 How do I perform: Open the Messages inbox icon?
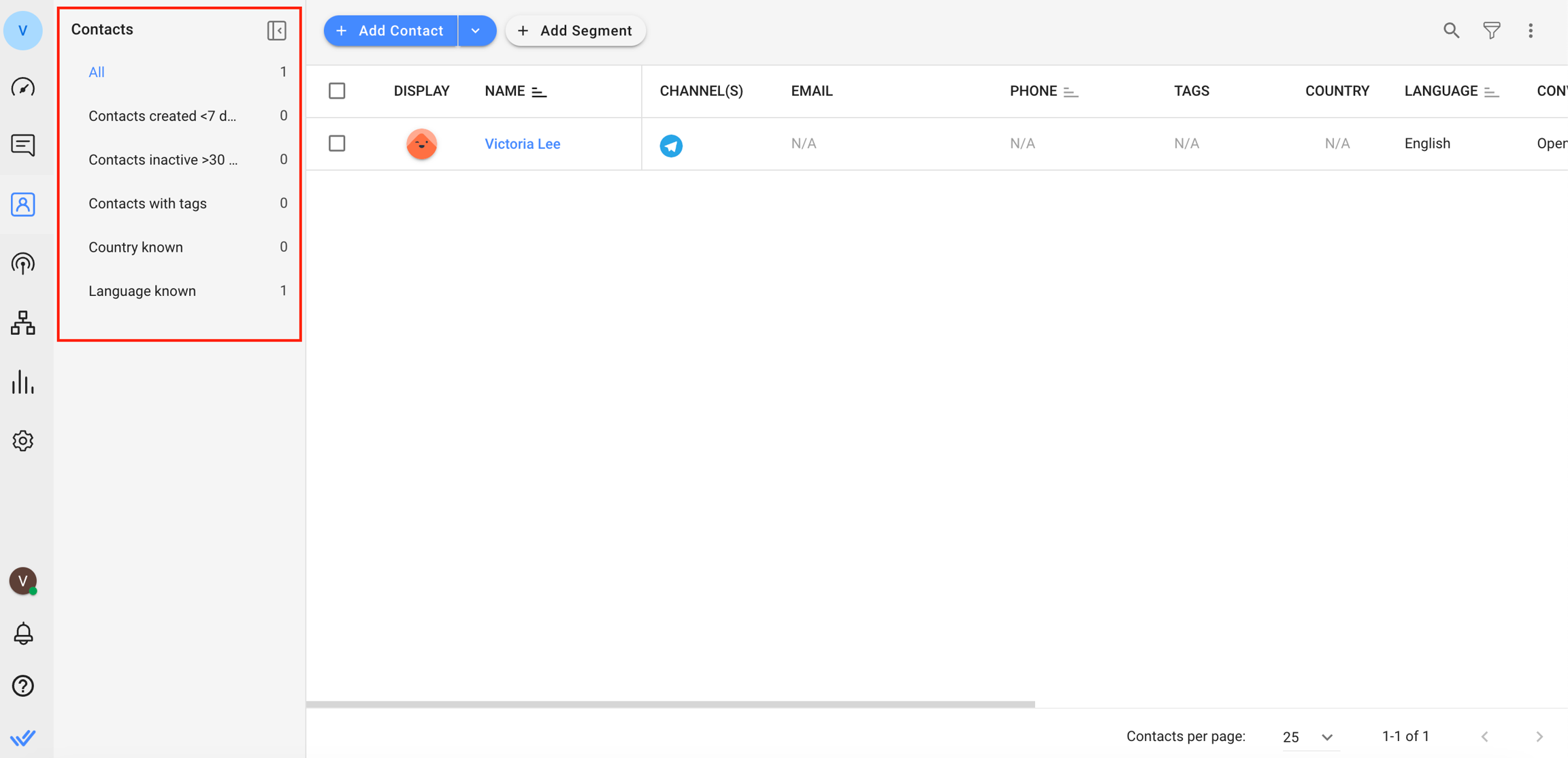23,145
